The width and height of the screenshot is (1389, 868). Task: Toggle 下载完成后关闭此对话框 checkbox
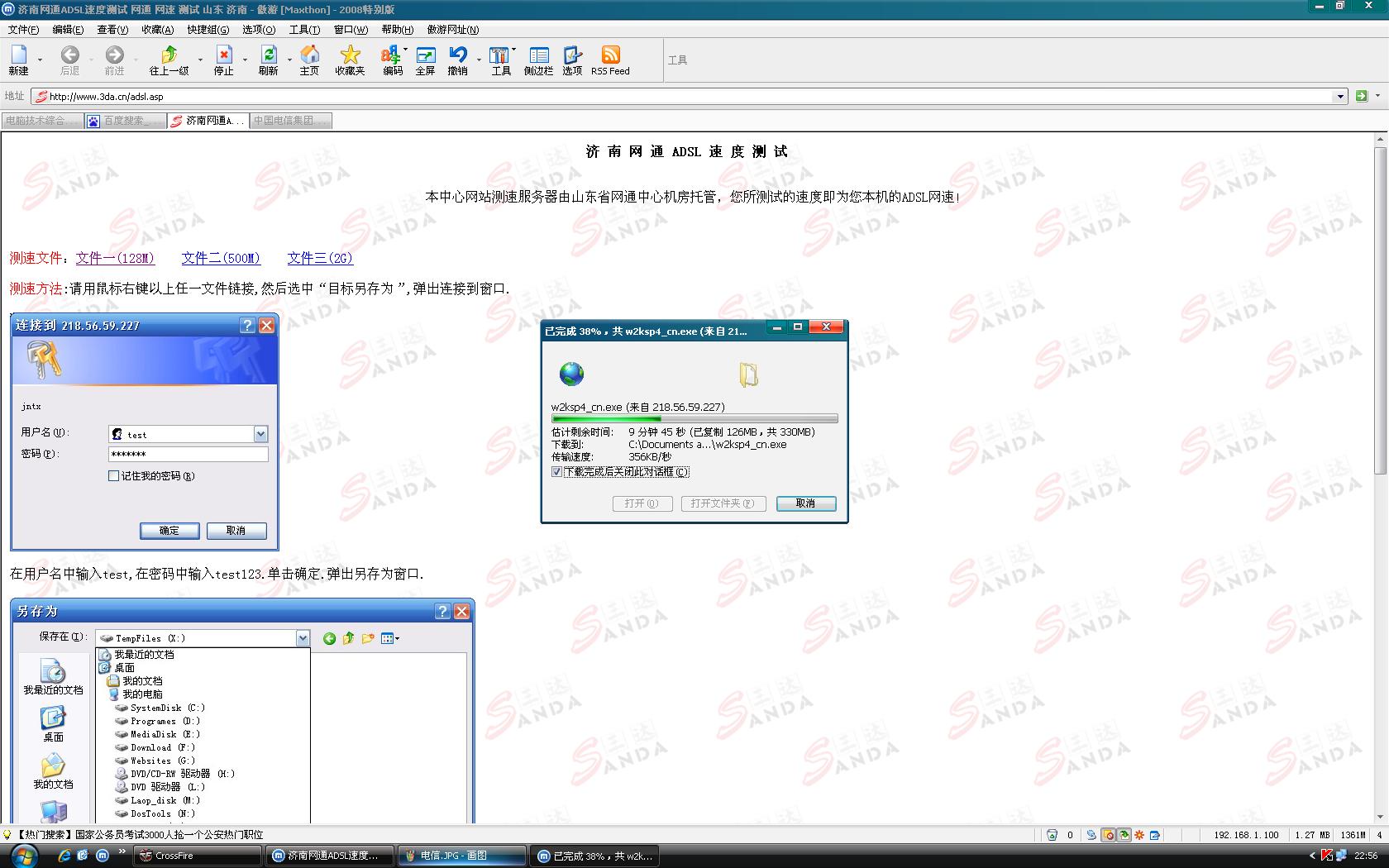(556, 472)
